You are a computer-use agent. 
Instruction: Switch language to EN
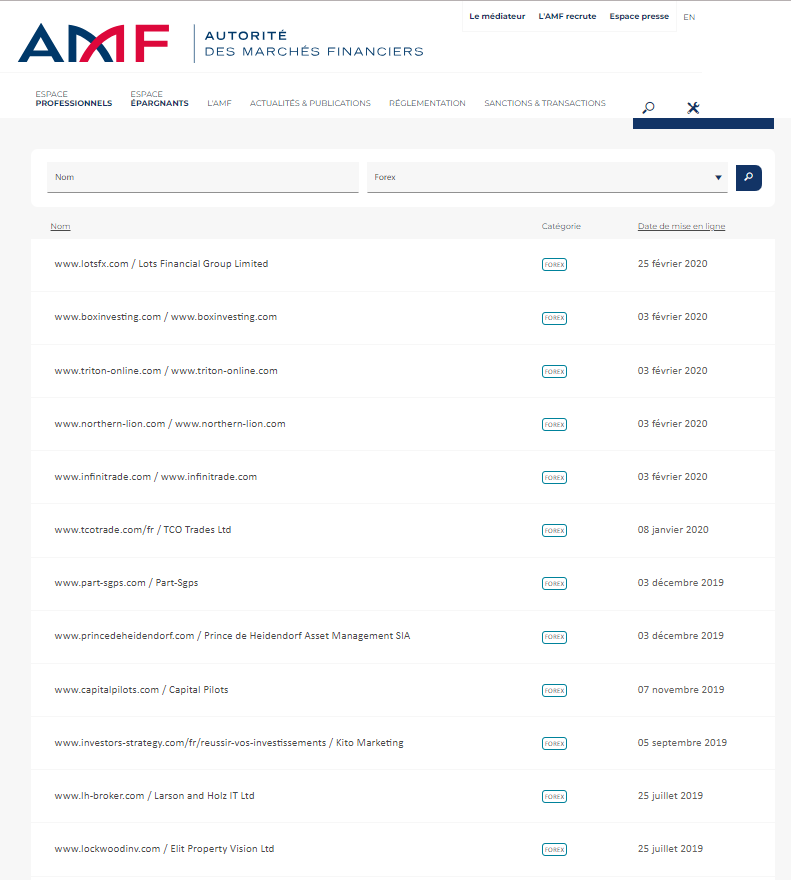click(x=689, y=17)
